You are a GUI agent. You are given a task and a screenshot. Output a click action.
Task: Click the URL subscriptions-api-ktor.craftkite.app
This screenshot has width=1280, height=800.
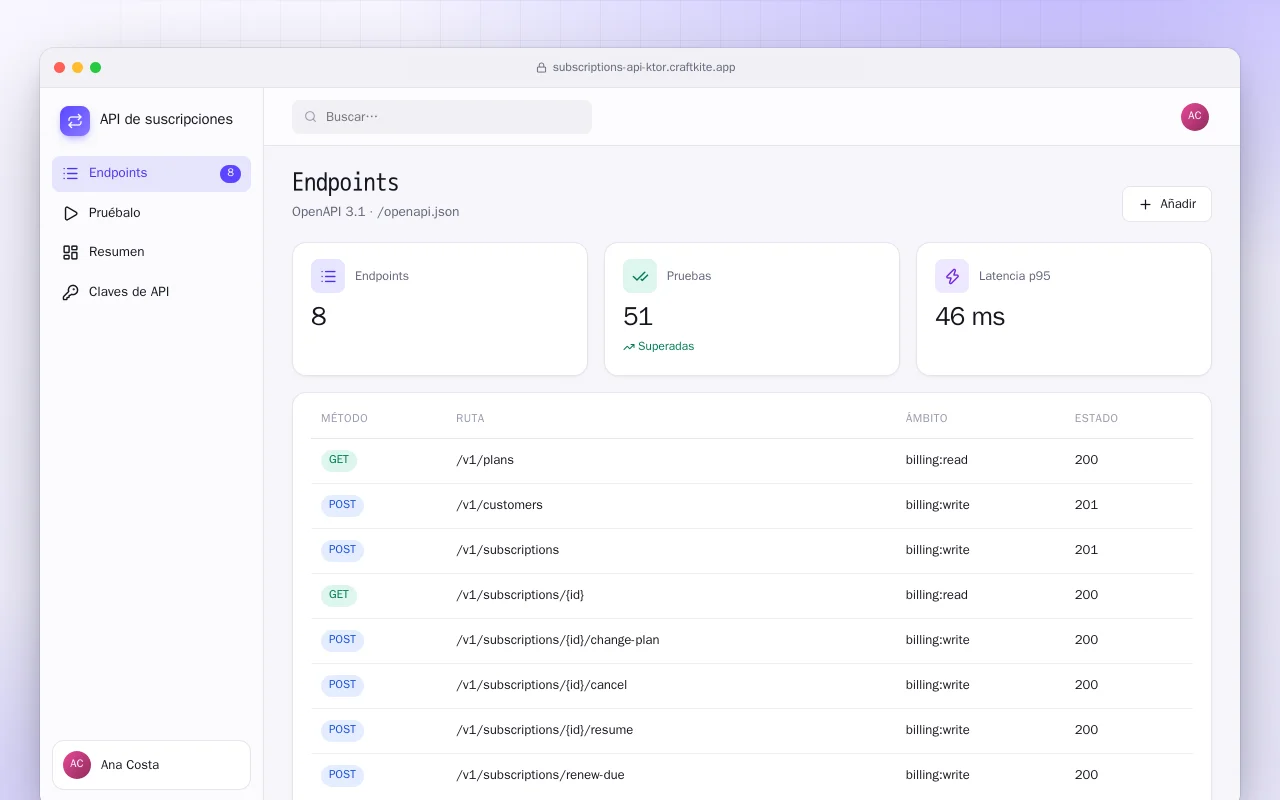pyautogui.click(x=644, y=68)
